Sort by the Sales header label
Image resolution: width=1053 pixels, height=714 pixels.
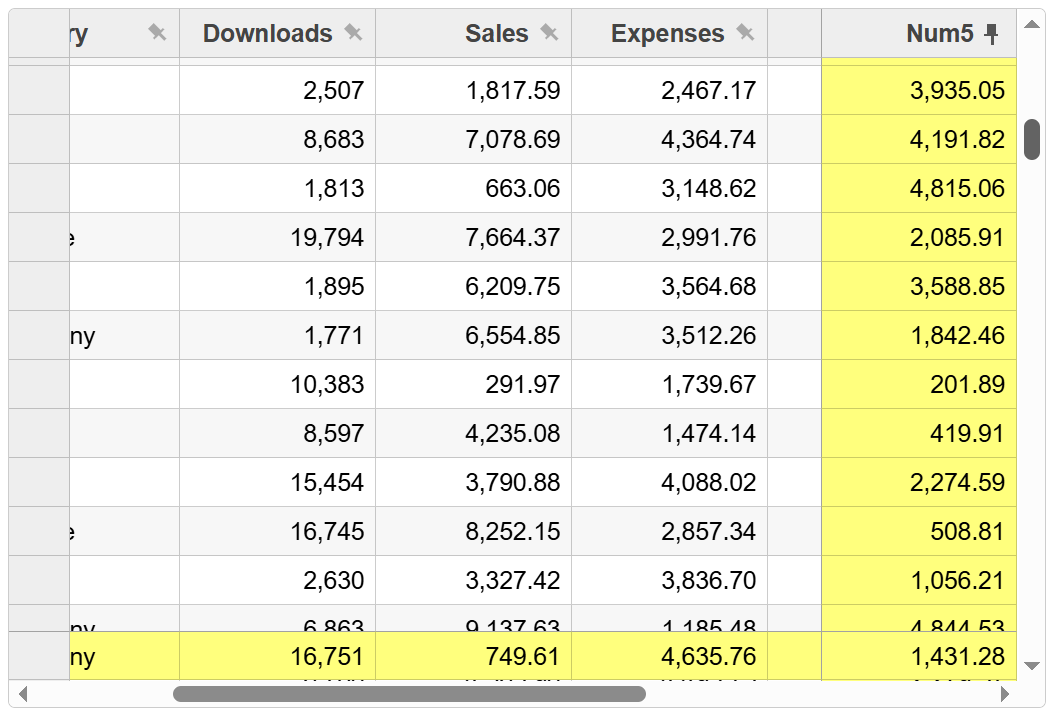tap(496, 34)
